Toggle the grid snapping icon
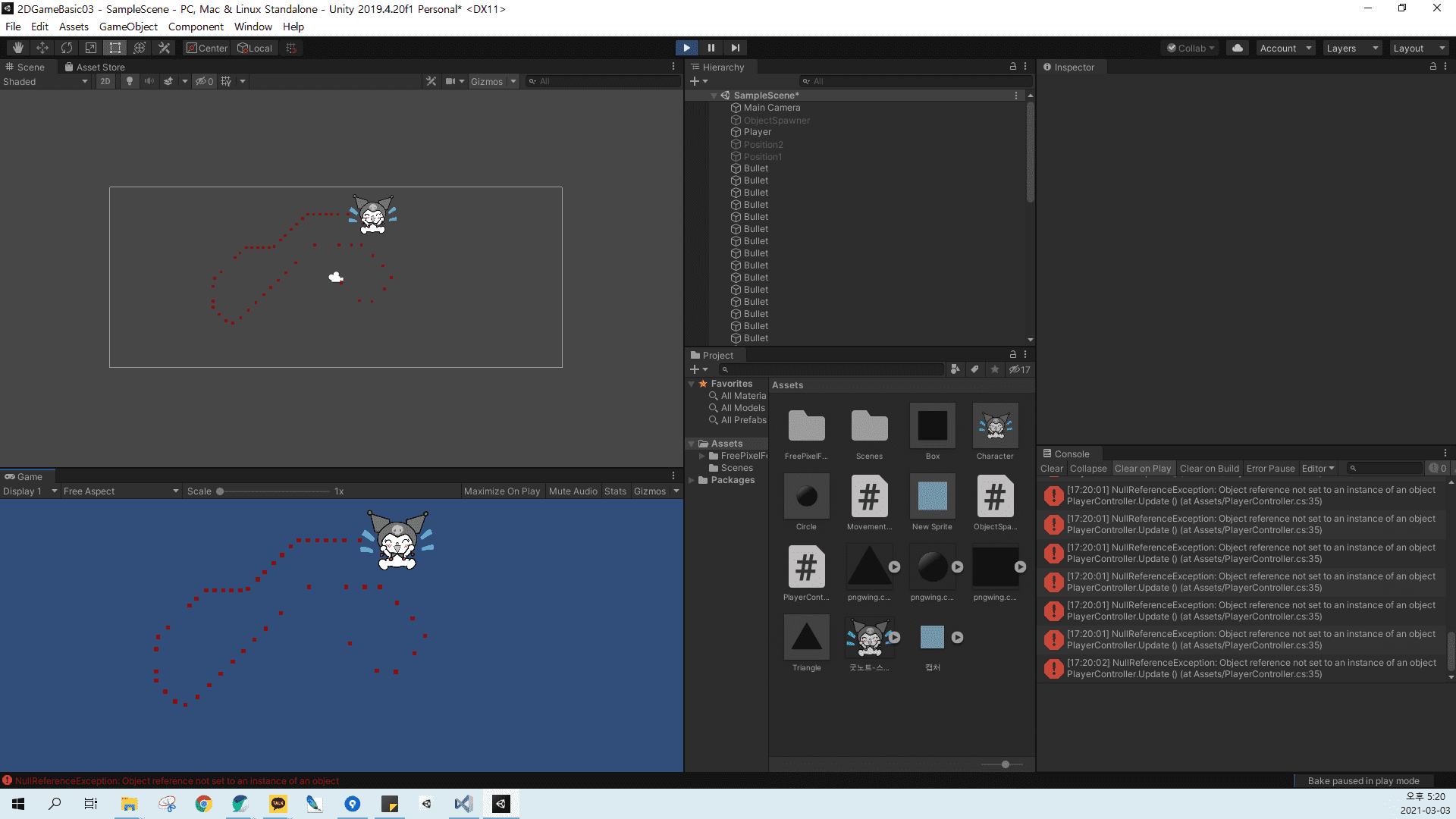 pos(291,48)
